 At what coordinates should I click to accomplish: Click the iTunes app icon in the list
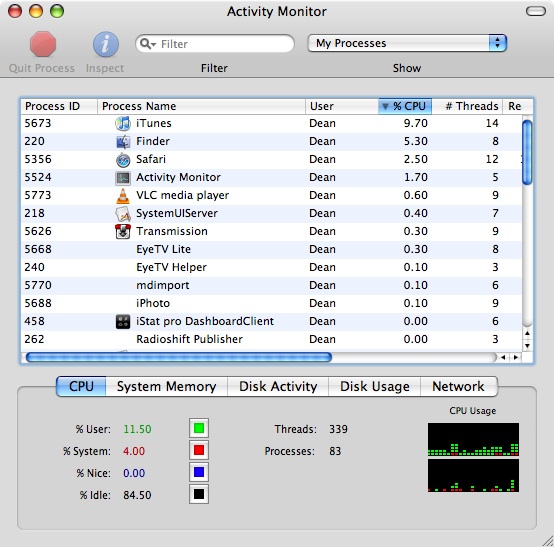pyautogui.click(x=123, y=123)
